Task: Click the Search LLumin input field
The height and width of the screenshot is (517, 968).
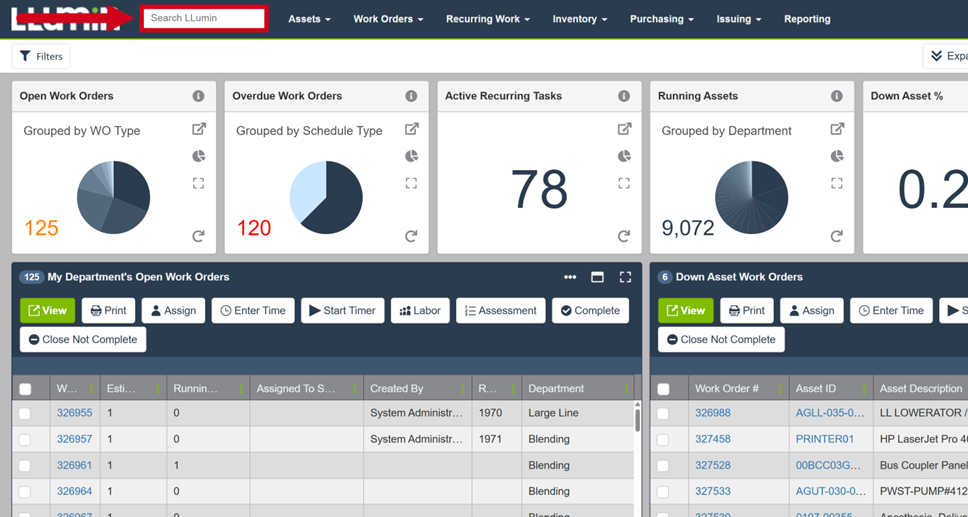Action: coord(204,18)
